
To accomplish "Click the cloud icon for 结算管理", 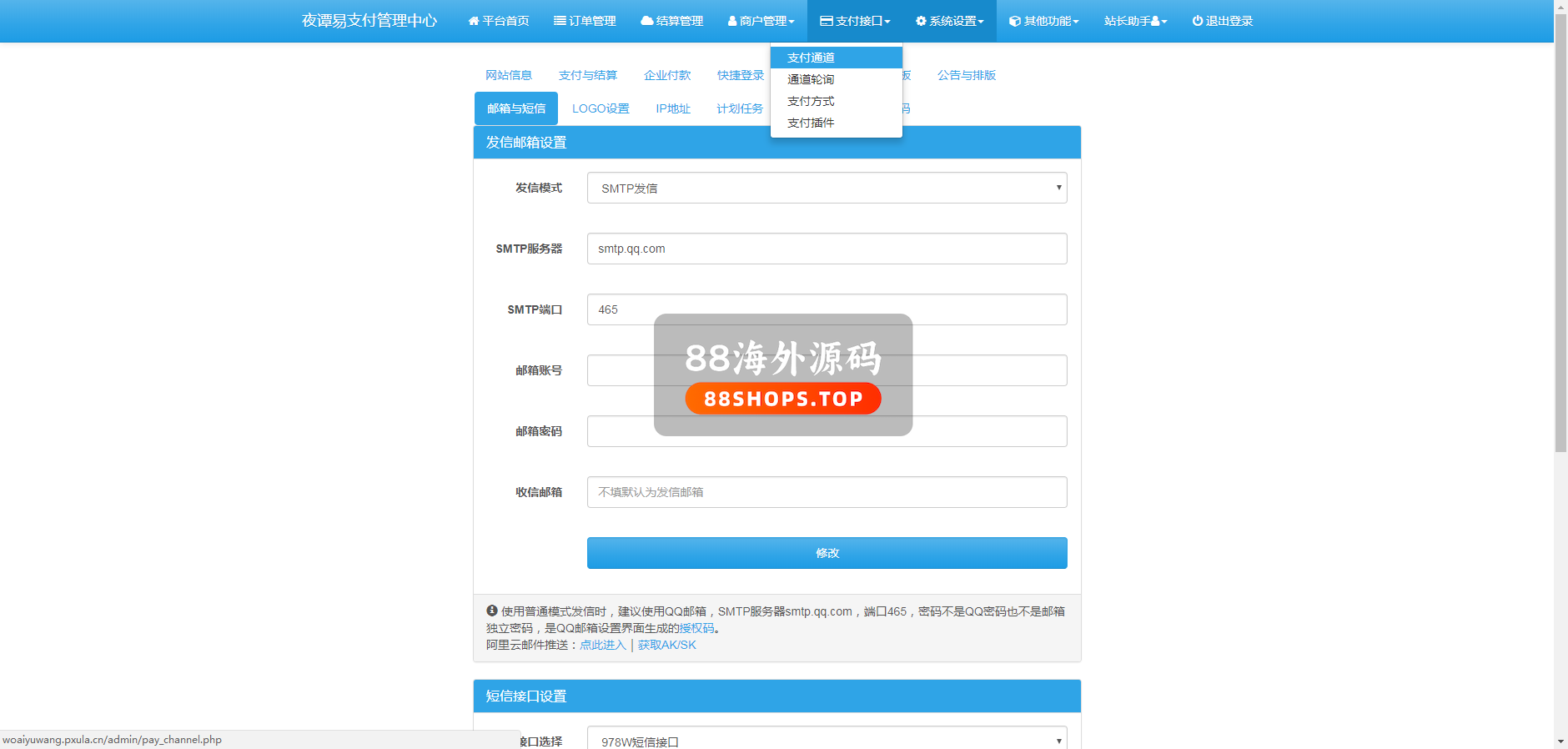I will point(646,21).
